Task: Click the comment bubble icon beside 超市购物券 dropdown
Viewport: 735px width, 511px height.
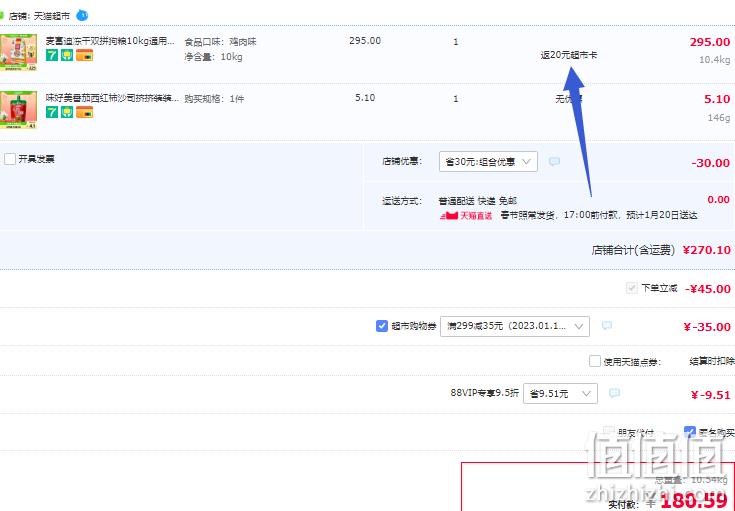Action: point(607,325)
